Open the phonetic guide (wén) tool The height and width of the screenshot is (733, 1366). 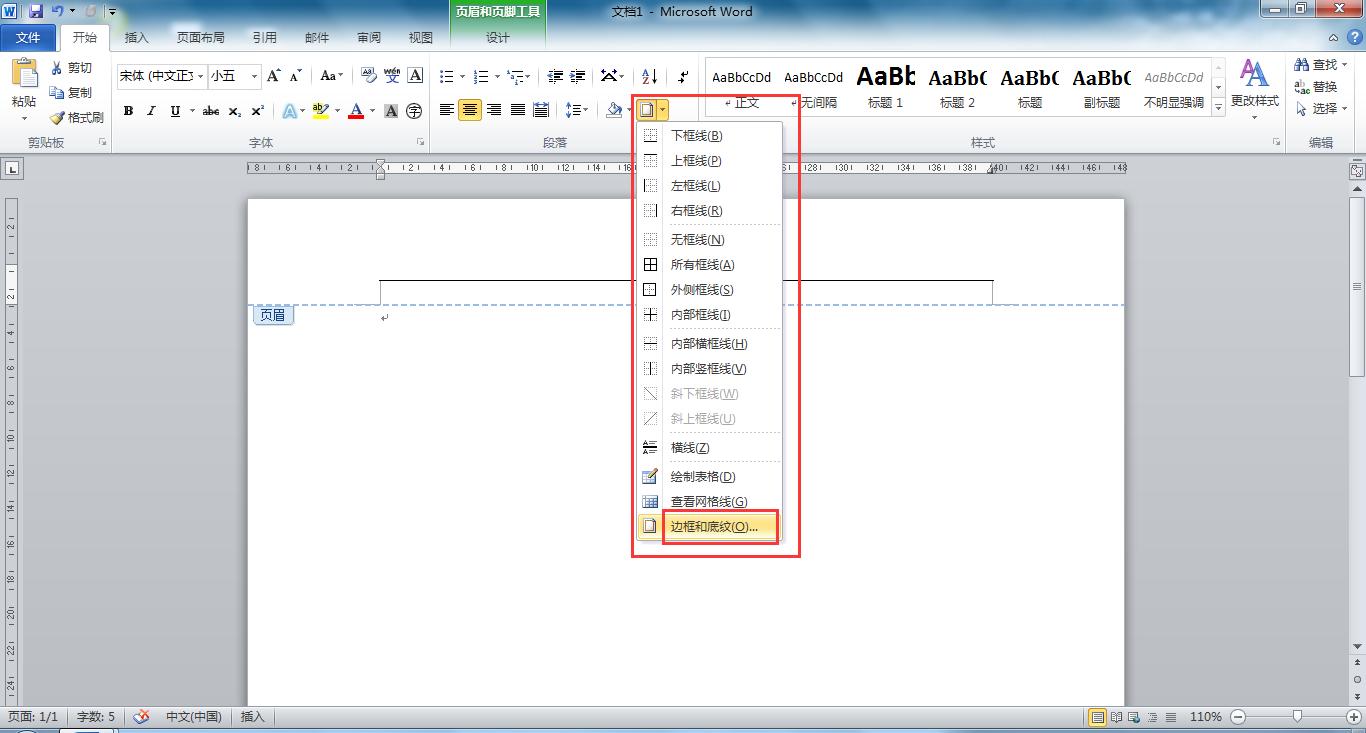point(392,76)
